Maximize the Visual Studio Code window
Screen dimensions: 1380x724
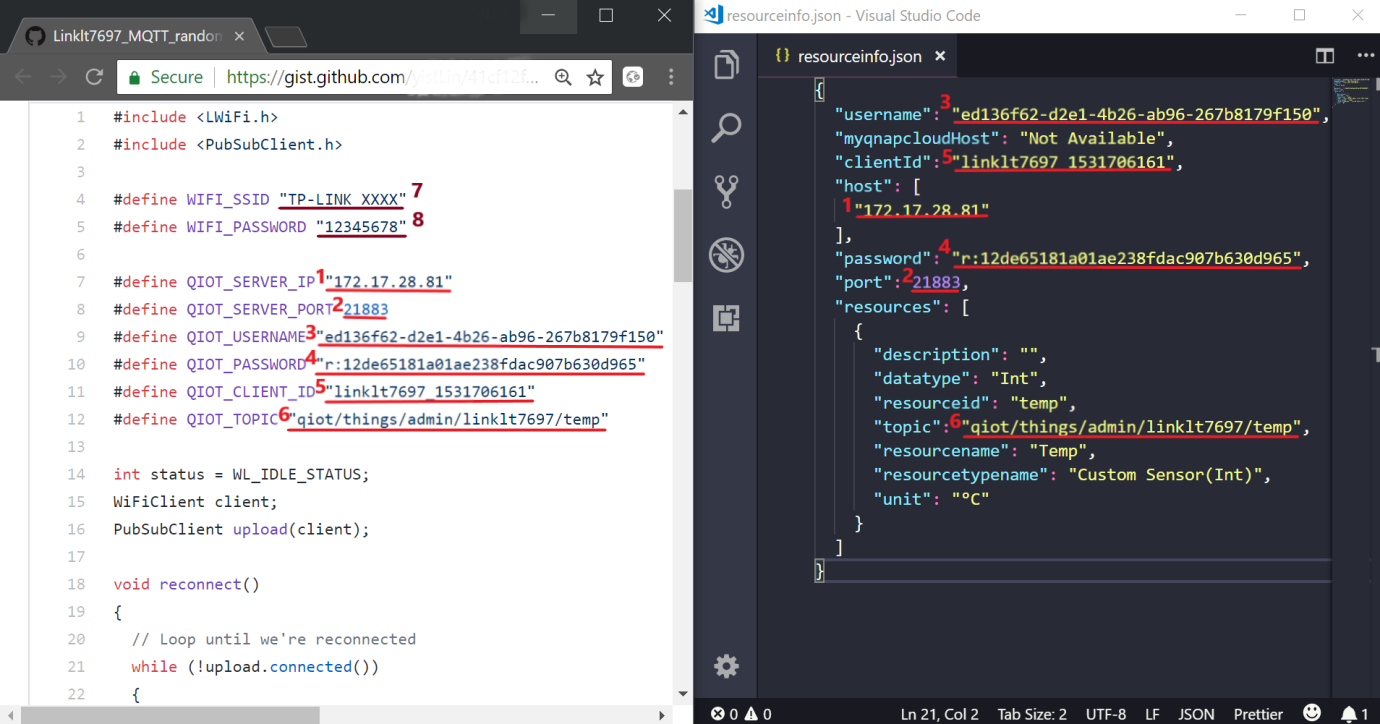1299,15
